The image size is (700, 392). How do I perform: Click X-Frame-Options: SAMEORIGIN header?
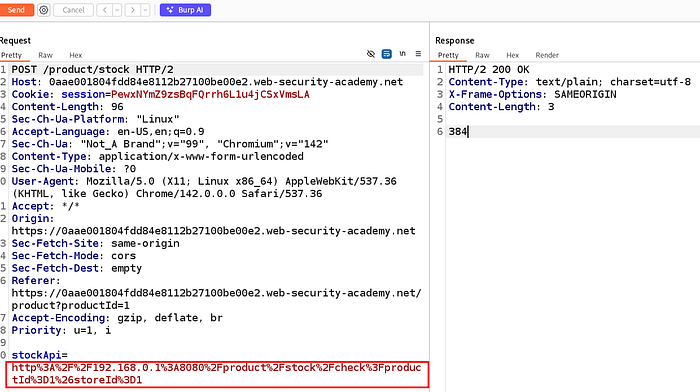pos(533,95)
